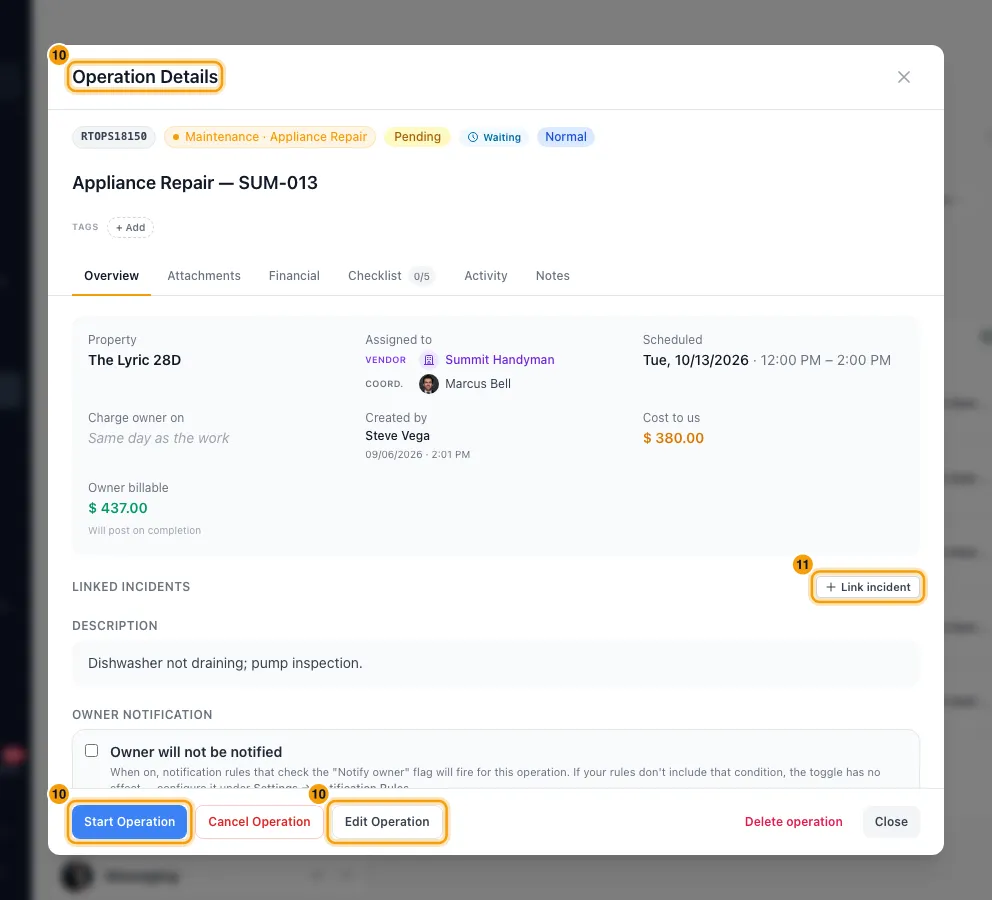Click the coordinator name Marcus Bell
The image size is (992, 900).
(478, 384)
